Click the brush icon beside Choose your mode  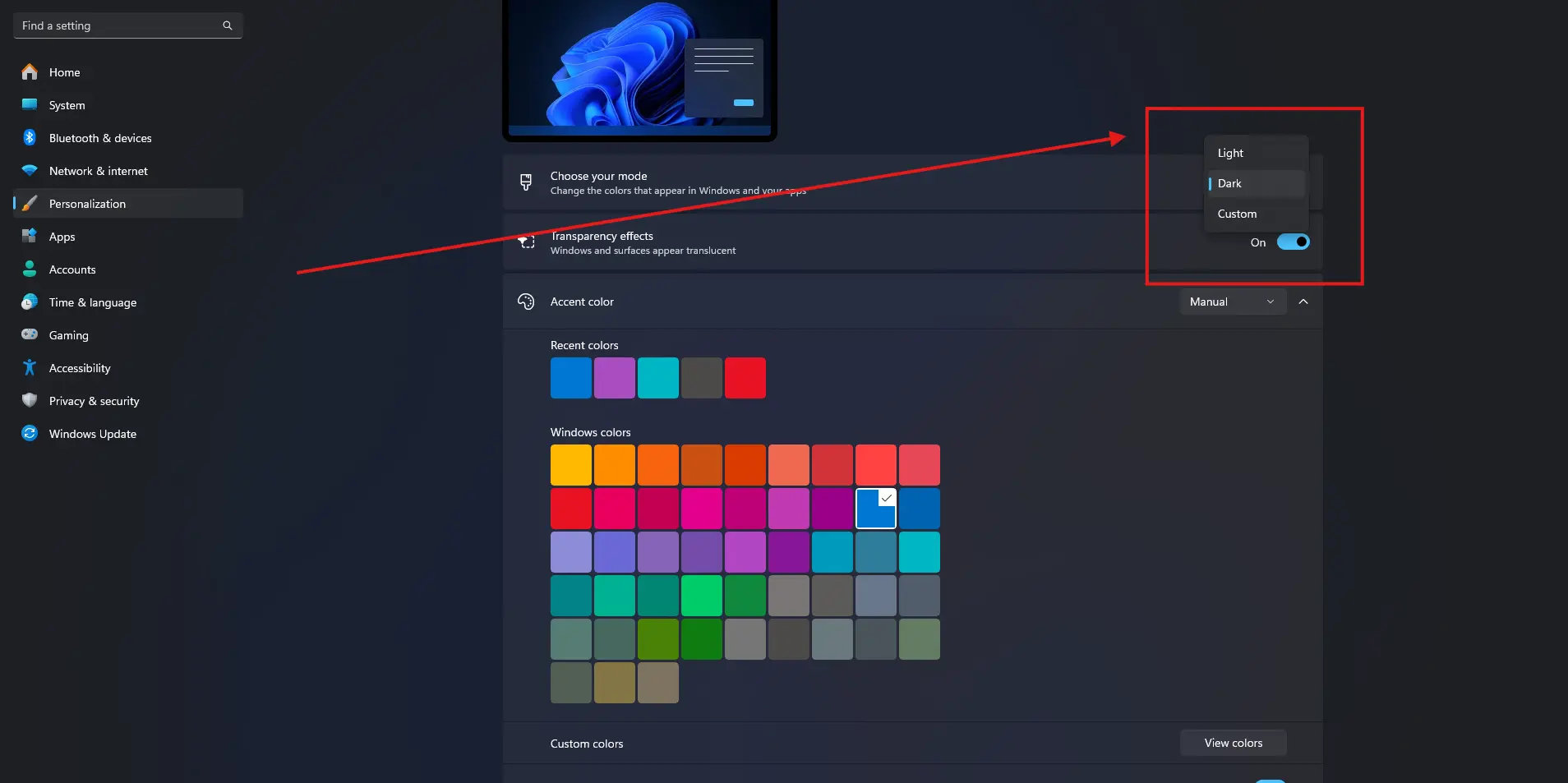[526, 182]
